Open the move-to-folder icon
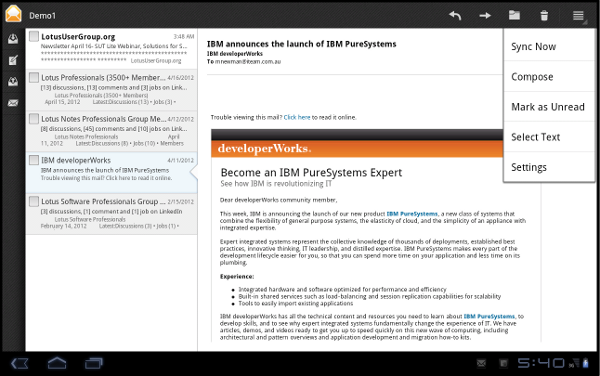The height and width of the screenshot is (376, 600). click(514, 15)
